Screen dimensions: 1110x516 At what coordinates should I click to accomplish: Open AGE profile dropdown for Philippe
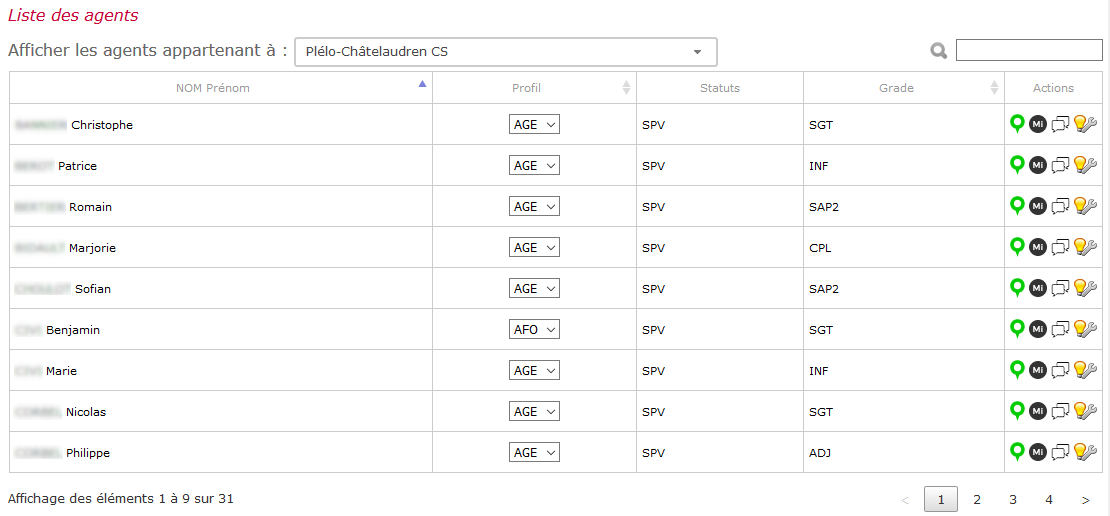(x=534, y=452)
